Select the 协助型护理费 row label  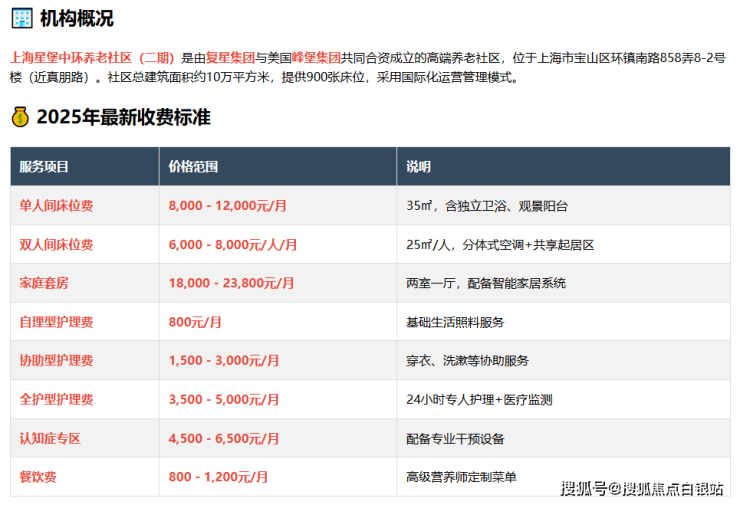57,360
